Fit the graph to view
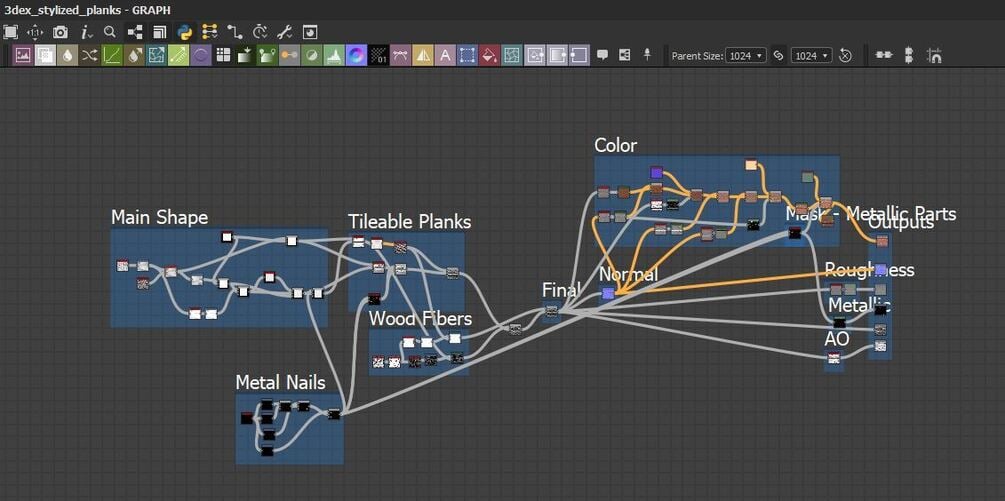This screenshot has height=501, width=1005. (11, 32)
